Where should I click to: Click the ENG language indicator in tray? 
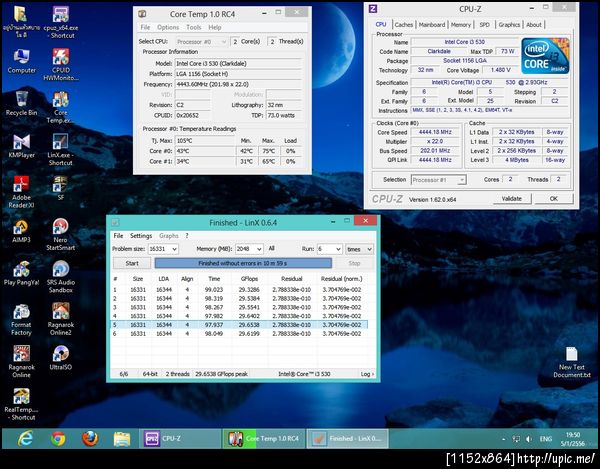pos(546,439)
